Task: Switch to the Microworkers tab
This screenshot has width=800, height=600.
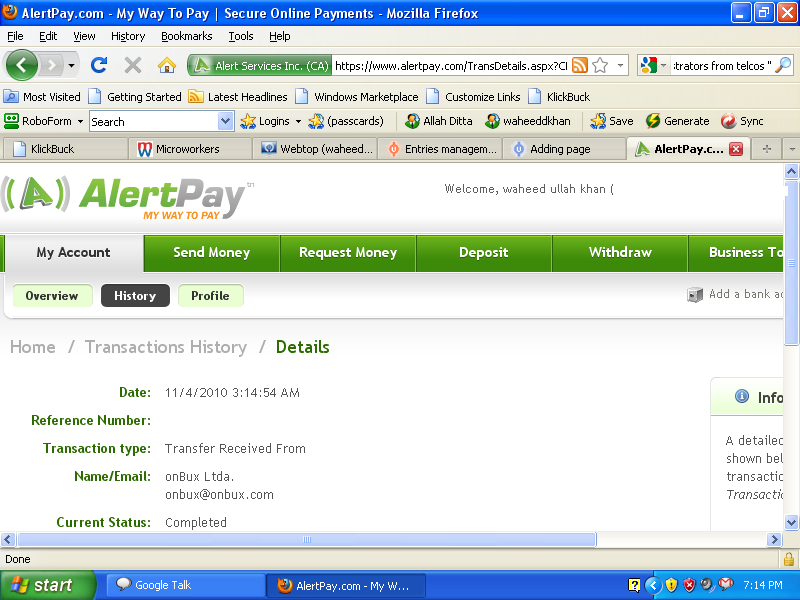Action: 190,148
